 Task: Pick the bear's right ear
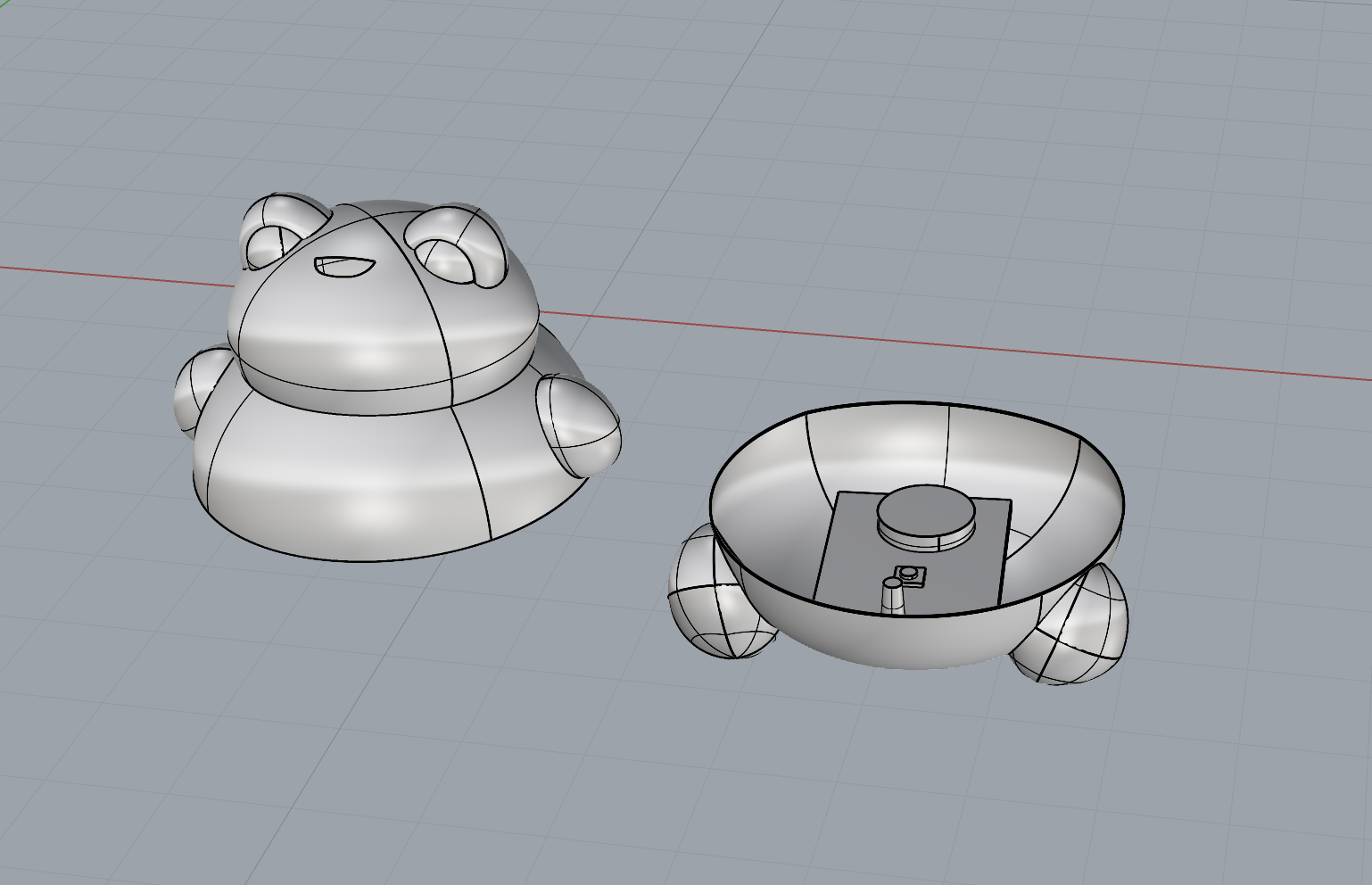click(x=457, y=244)
